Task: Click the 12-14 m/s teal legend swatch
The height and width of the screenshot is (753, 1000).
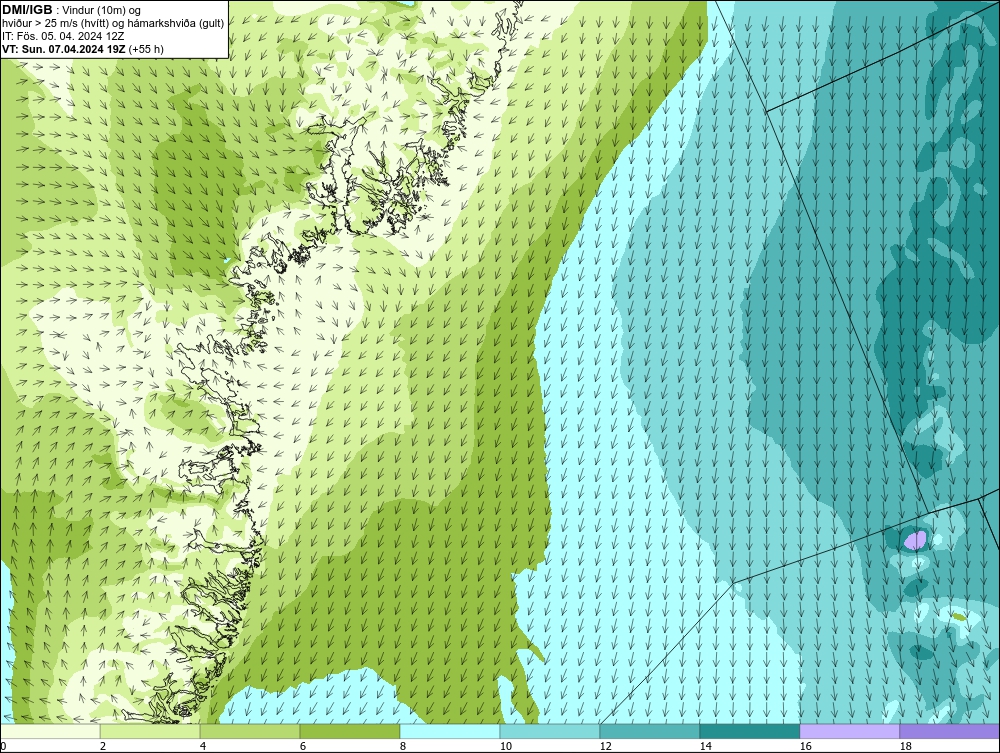Action: (649, 731)
